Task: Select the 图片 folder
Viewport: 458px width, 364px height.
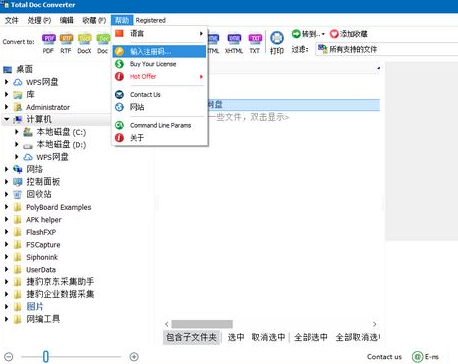Action: [x=35, y=307]
